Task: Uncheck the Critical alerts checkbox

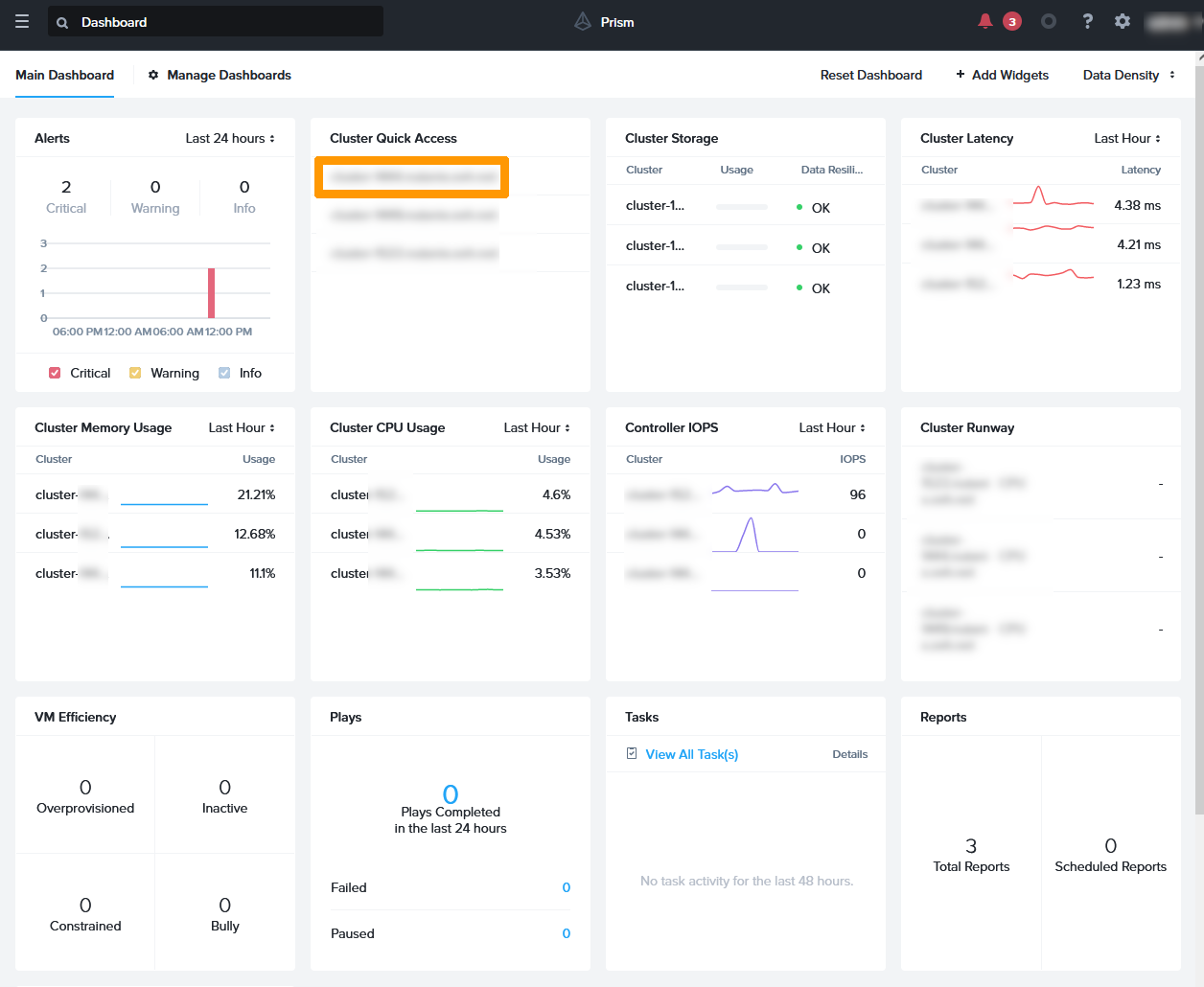Action: click(x=55, y=373)
